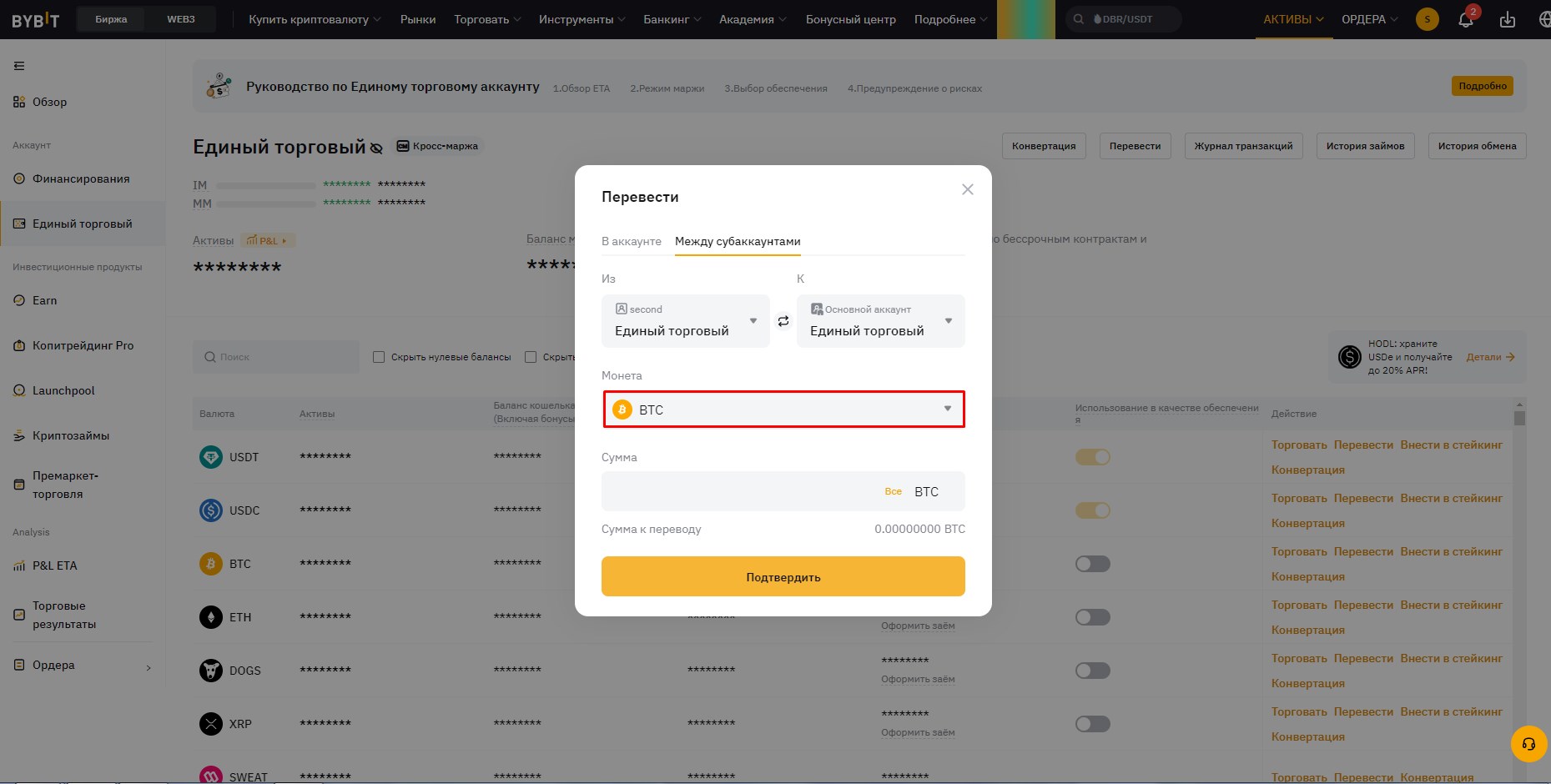This screenshot has height=784, width=1551.
Task: Open the P&L badge next to Активы
Action: [268, 240]
